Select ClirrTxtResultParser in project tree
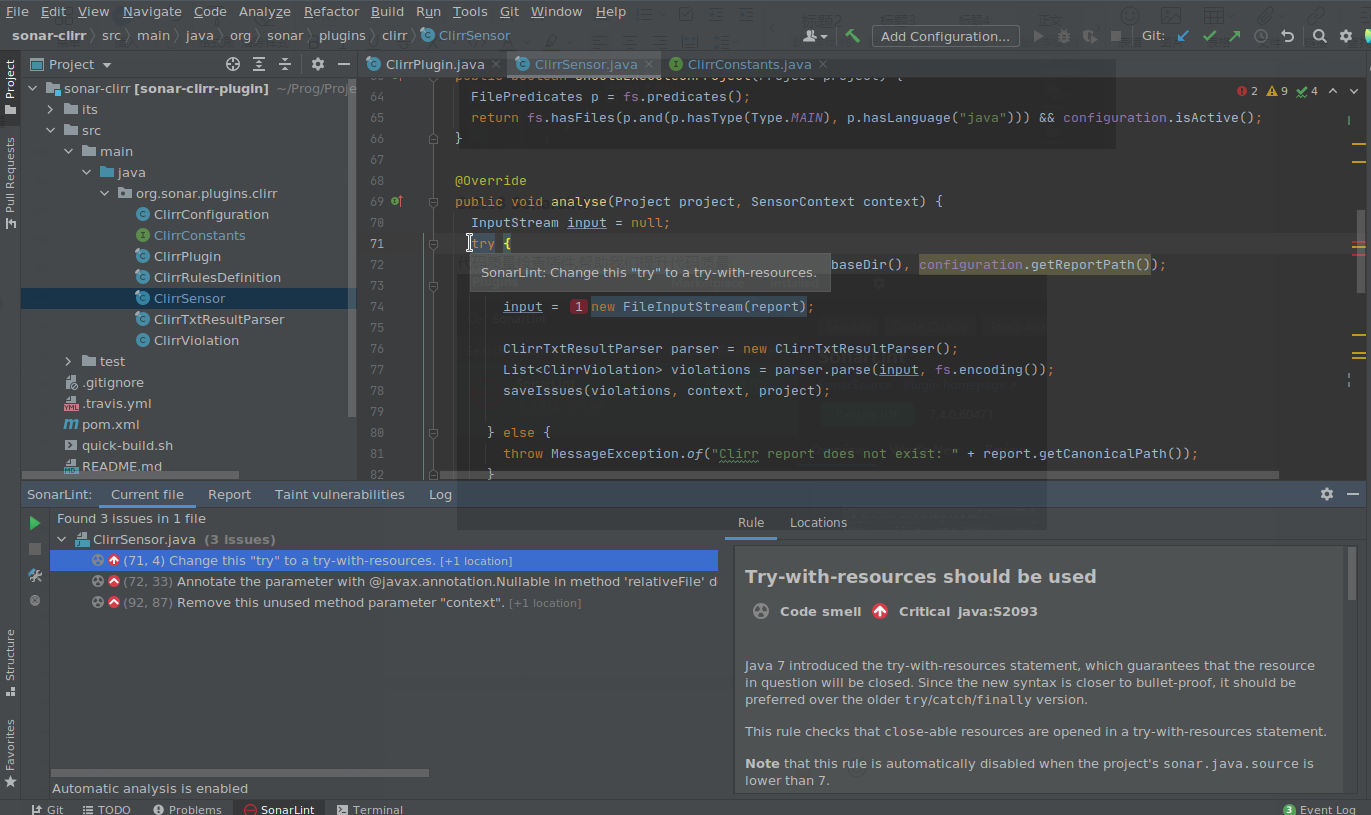 pyautogui.click(x=219, y=319)
